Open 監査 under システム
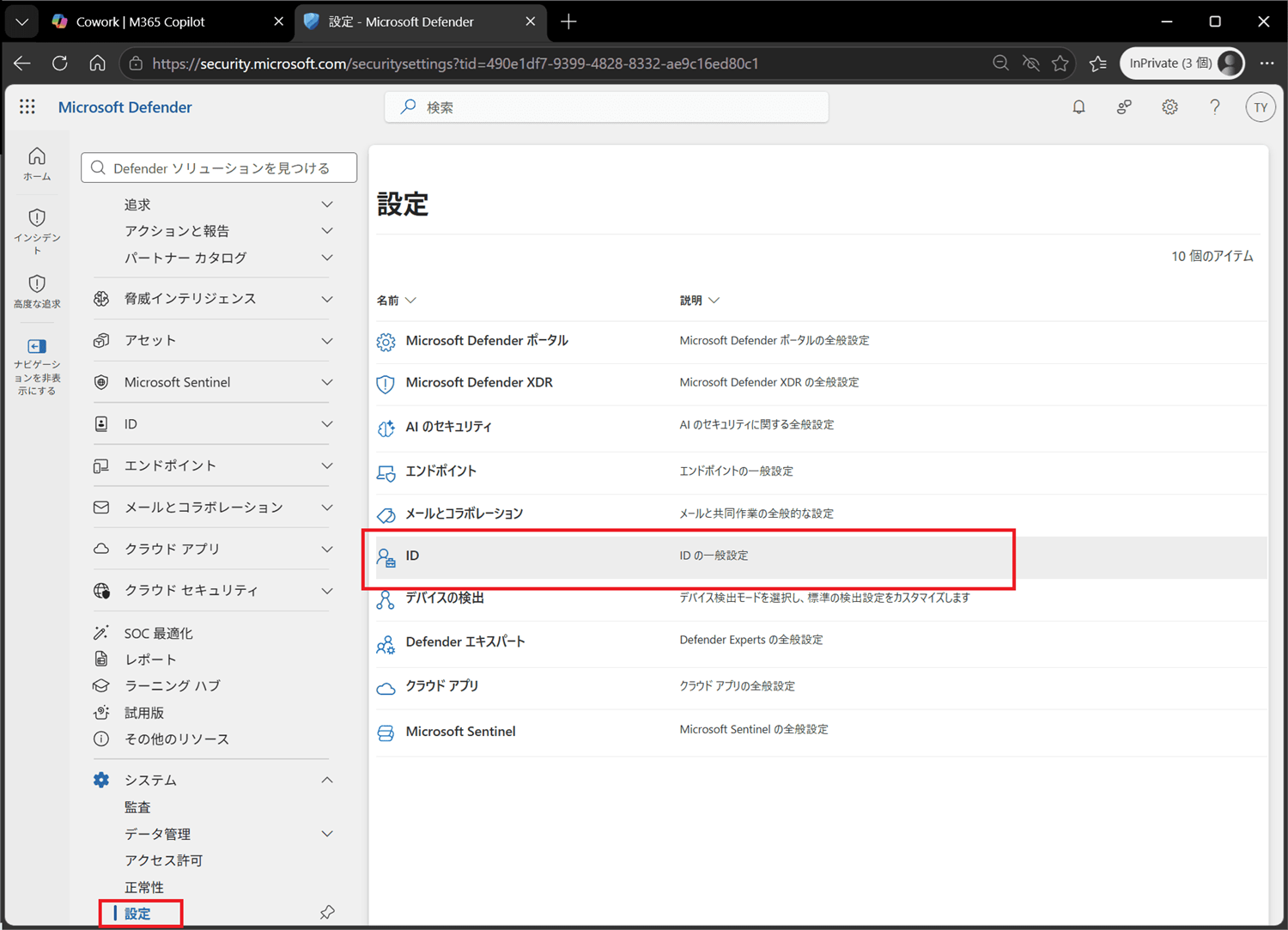 [x=137, y=807]
